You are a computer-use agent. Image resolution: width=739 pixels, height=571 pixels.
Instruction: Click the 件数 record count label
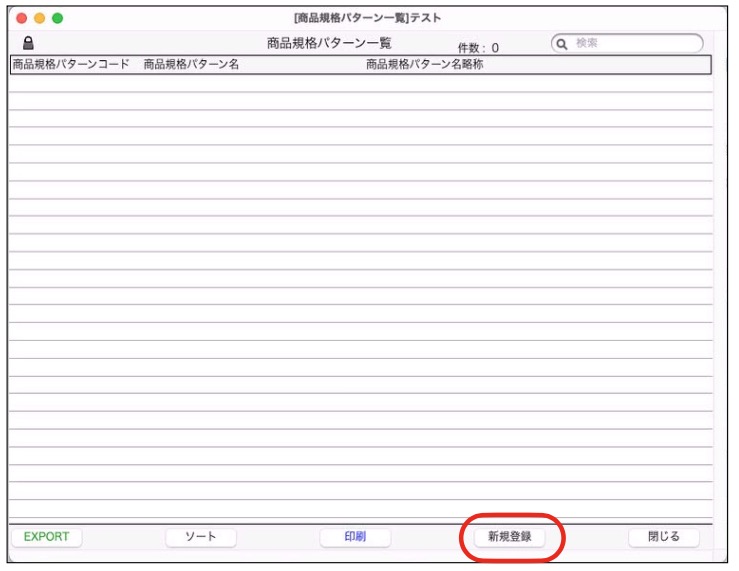click(478, 47)
